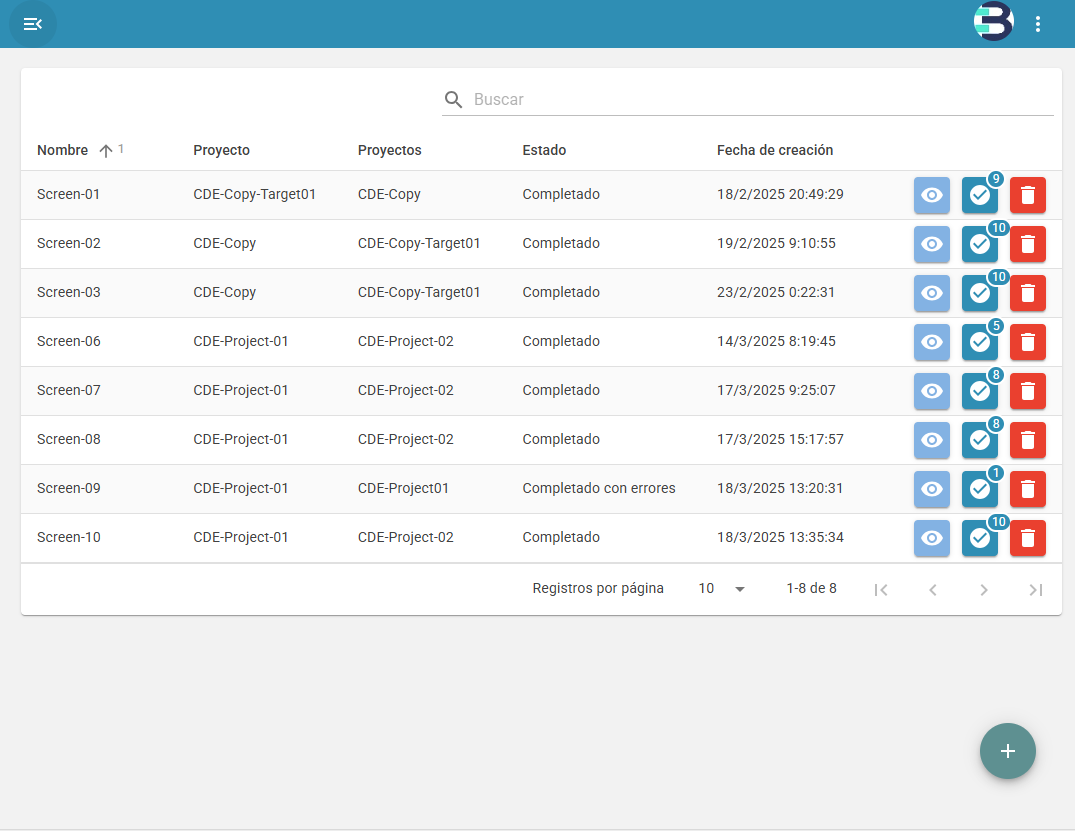Image resolution: width=1075 pixels, height=831 pixels.
Task: Open the checkmark results for Screen-07
Action: click(980, 391)
